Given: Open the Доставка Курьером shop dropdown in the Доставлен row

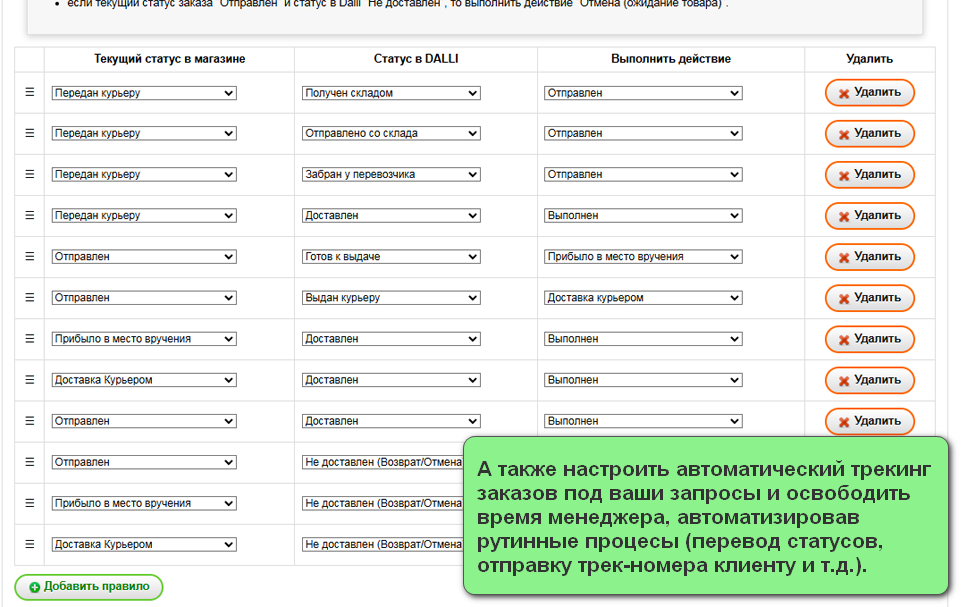Looking at the screenshot, I should coord(144,380).
